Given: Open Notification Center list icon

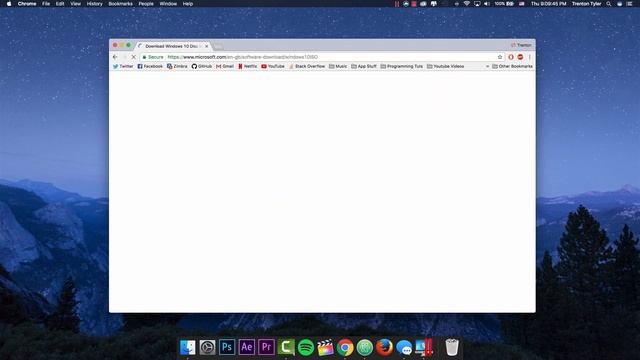Looking at the screenshot, I should (x=629, y=4).
